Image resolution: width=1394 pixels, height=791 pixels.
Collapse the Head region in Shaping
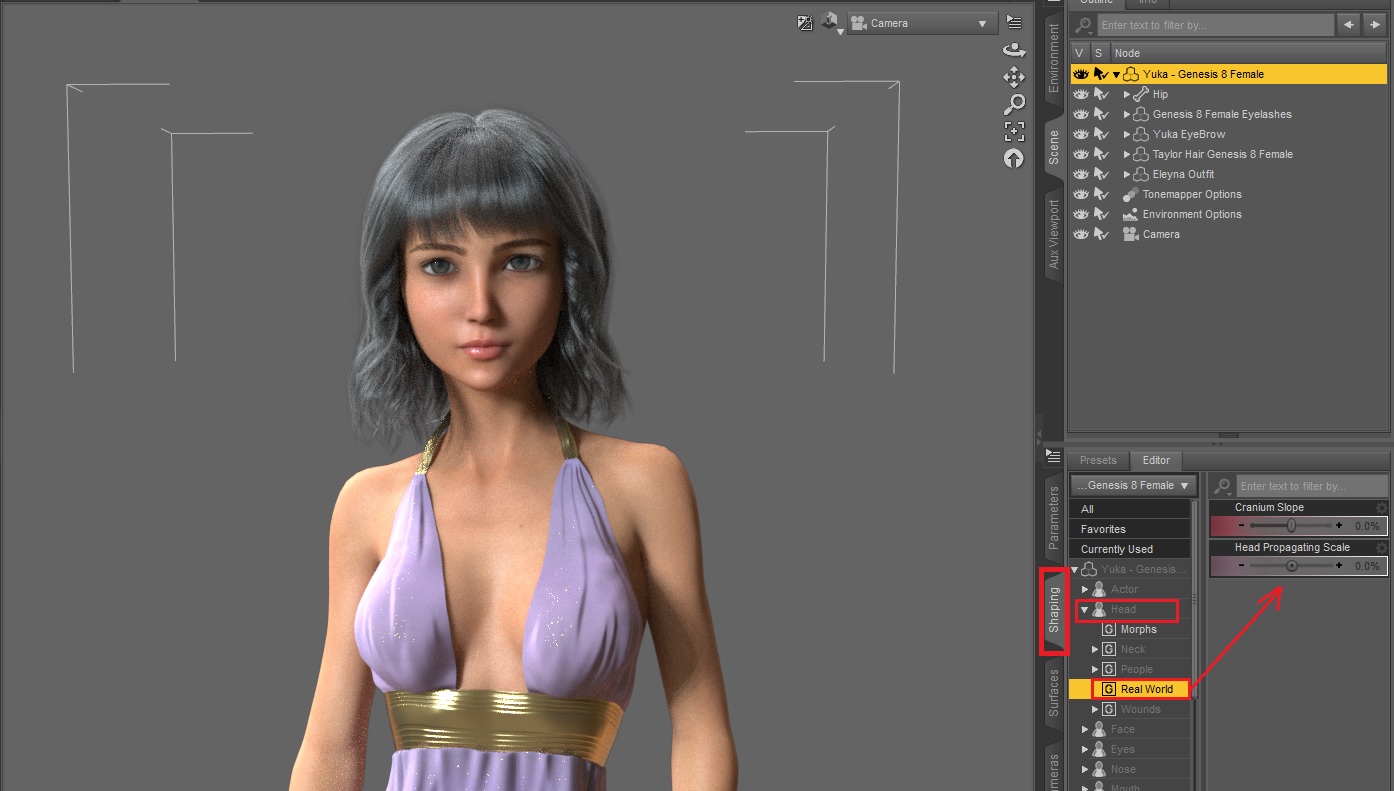(1084, 609)
